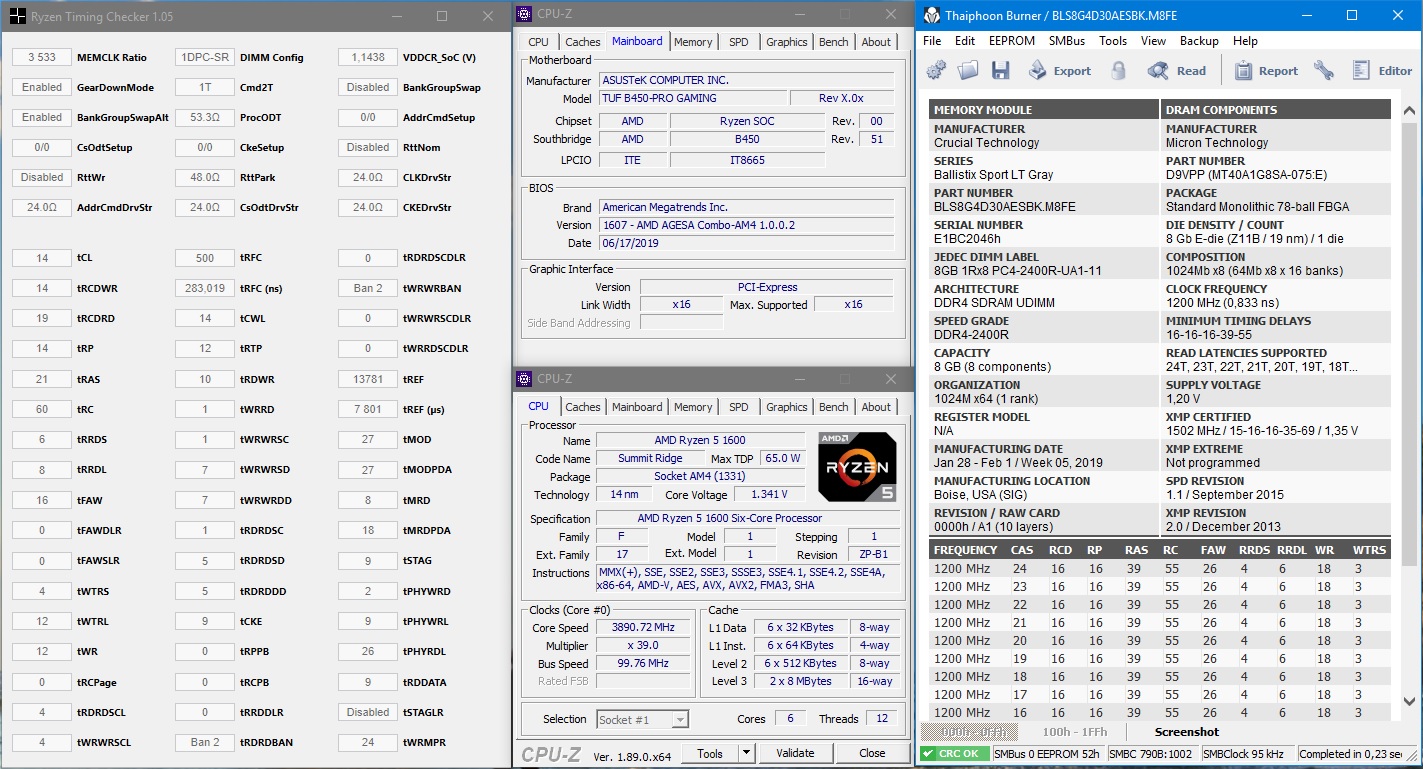
Task: Click the tRFC (ns) value 283,019
Action: [205, 288]
